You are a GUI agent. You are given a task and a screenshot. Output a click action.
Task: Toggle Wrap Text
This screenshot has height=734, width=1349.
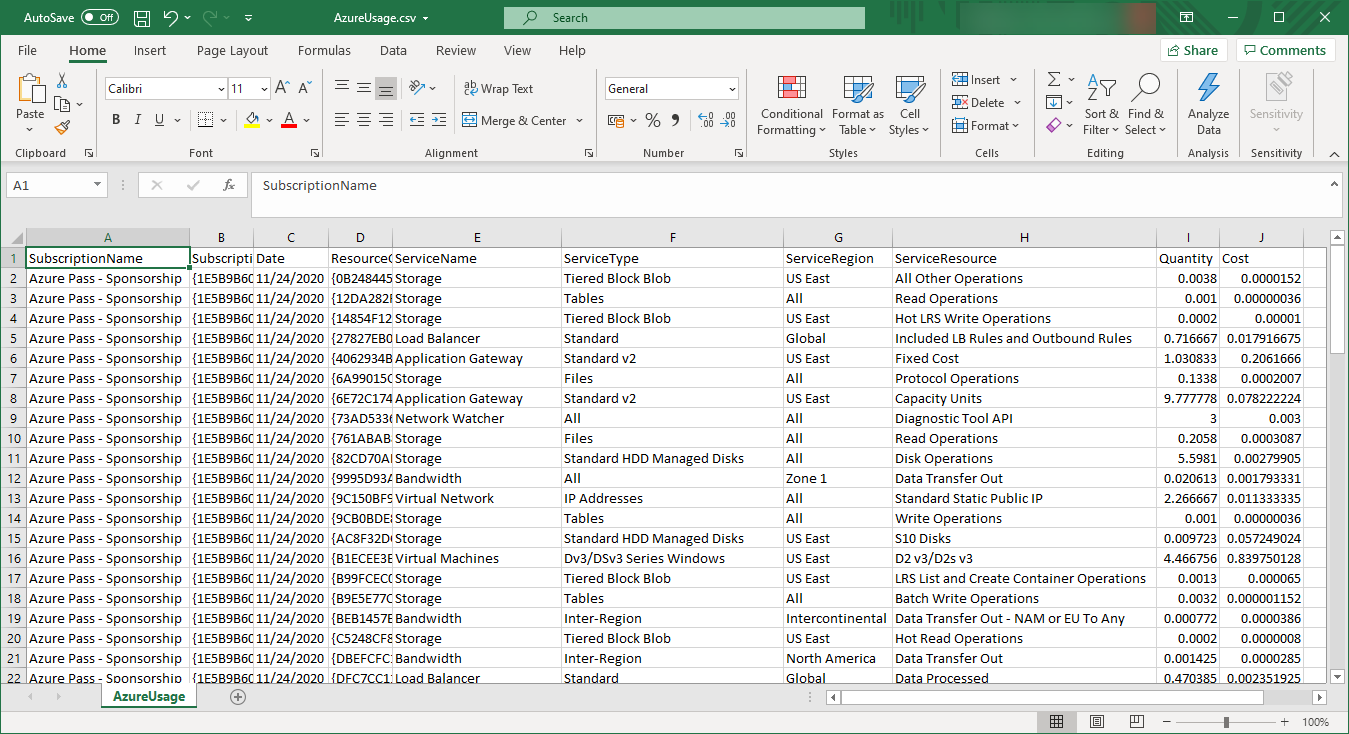click(498, 88)
